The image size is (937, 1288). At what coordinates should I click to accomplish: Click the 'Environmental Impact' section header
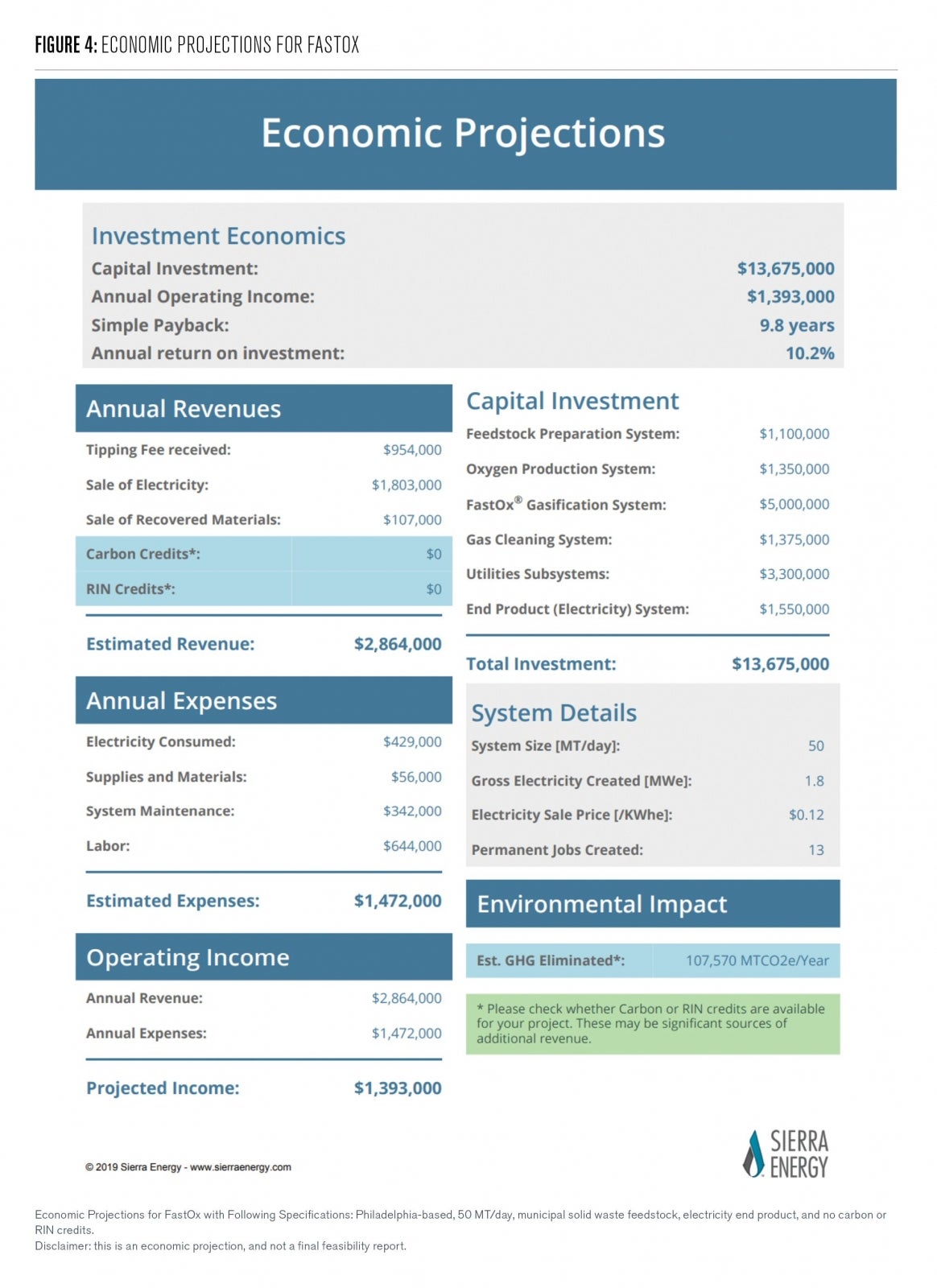653,904
